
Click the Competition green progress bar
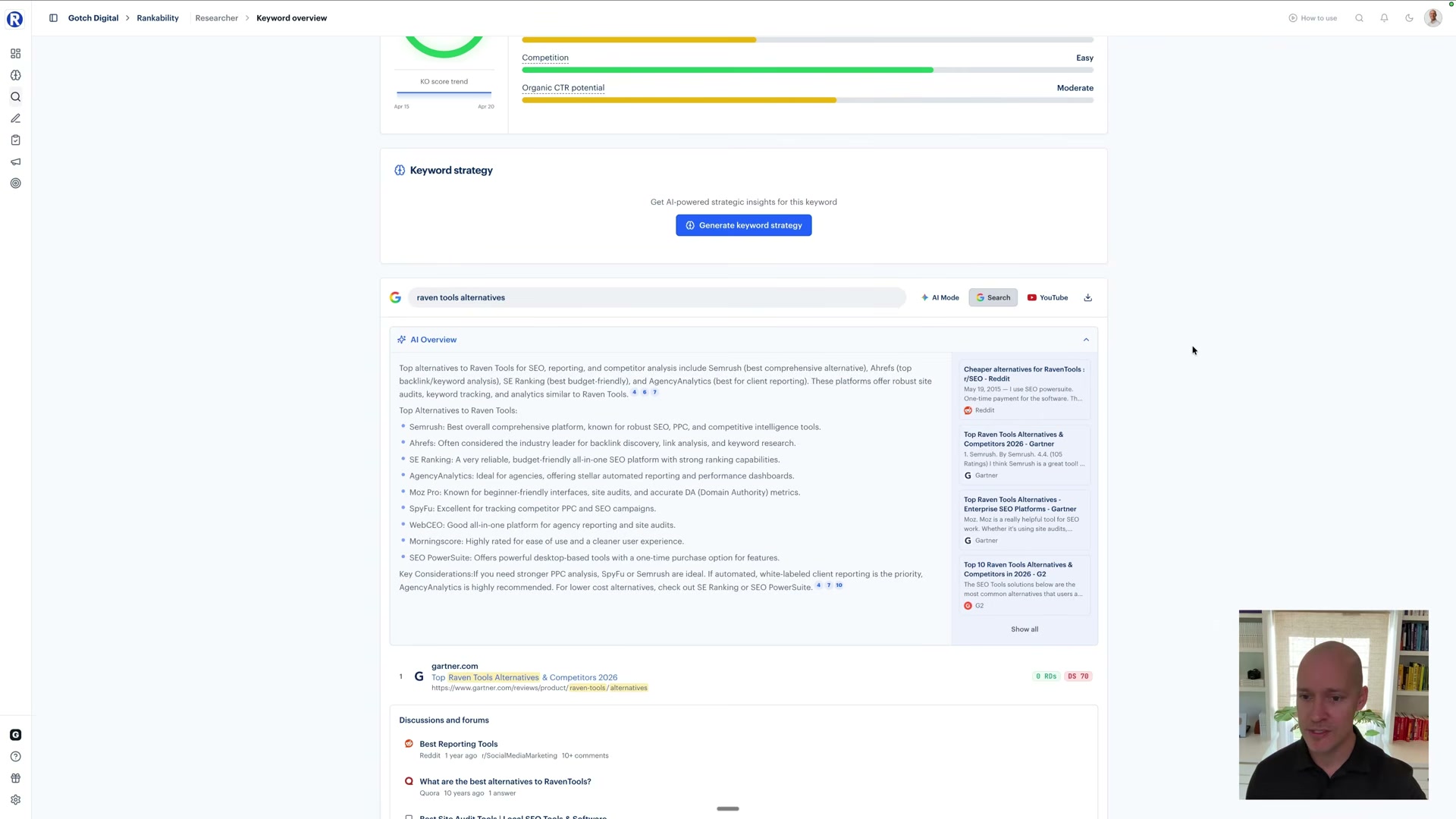(x=727, y=70)
